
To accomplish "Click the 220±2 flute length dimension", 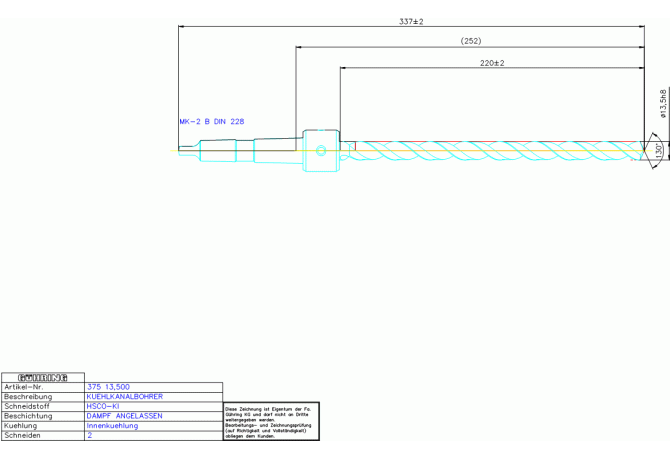I will pyautogui.click(x=491, y=62).
